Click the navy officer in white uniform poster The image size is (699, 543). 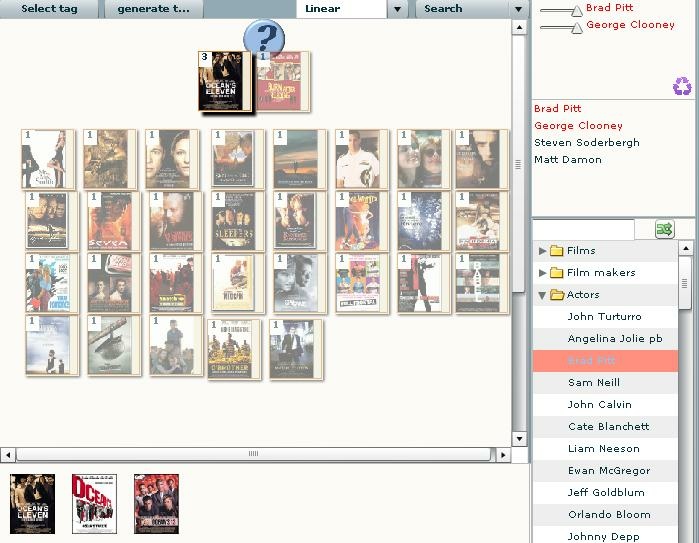(x=362, y=159)
